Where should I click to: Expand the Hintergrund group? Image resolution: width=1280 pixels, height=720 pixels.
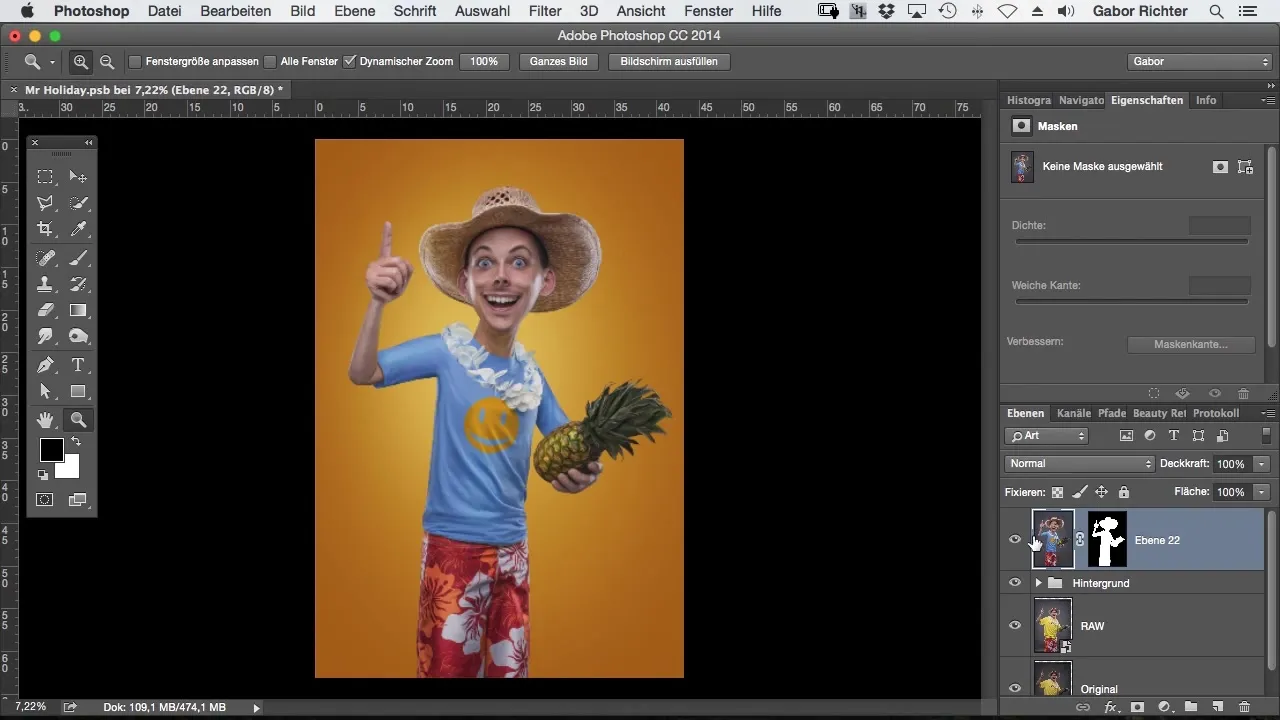[x=1038, y=582]
